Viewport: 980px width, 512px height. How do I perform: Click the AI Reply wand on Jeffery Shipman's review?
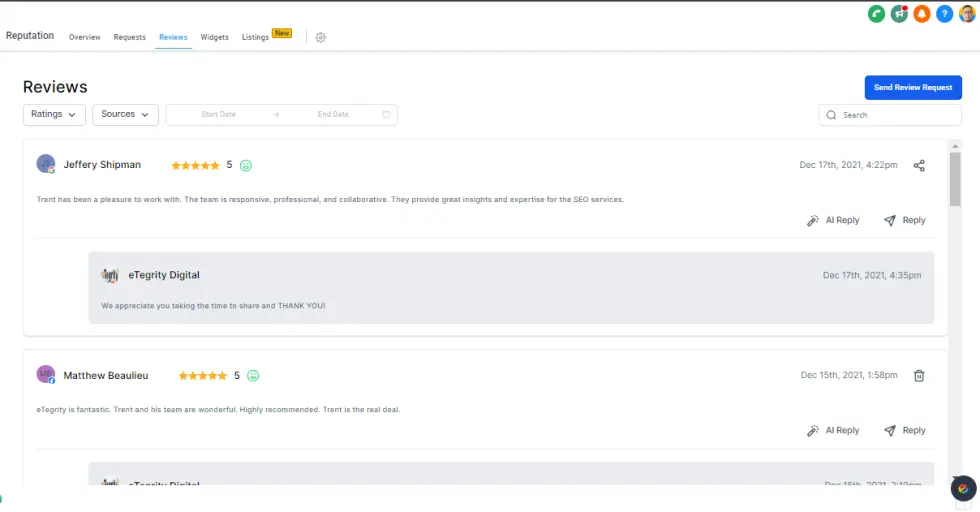pyautogui.click(x=833, y=220)
